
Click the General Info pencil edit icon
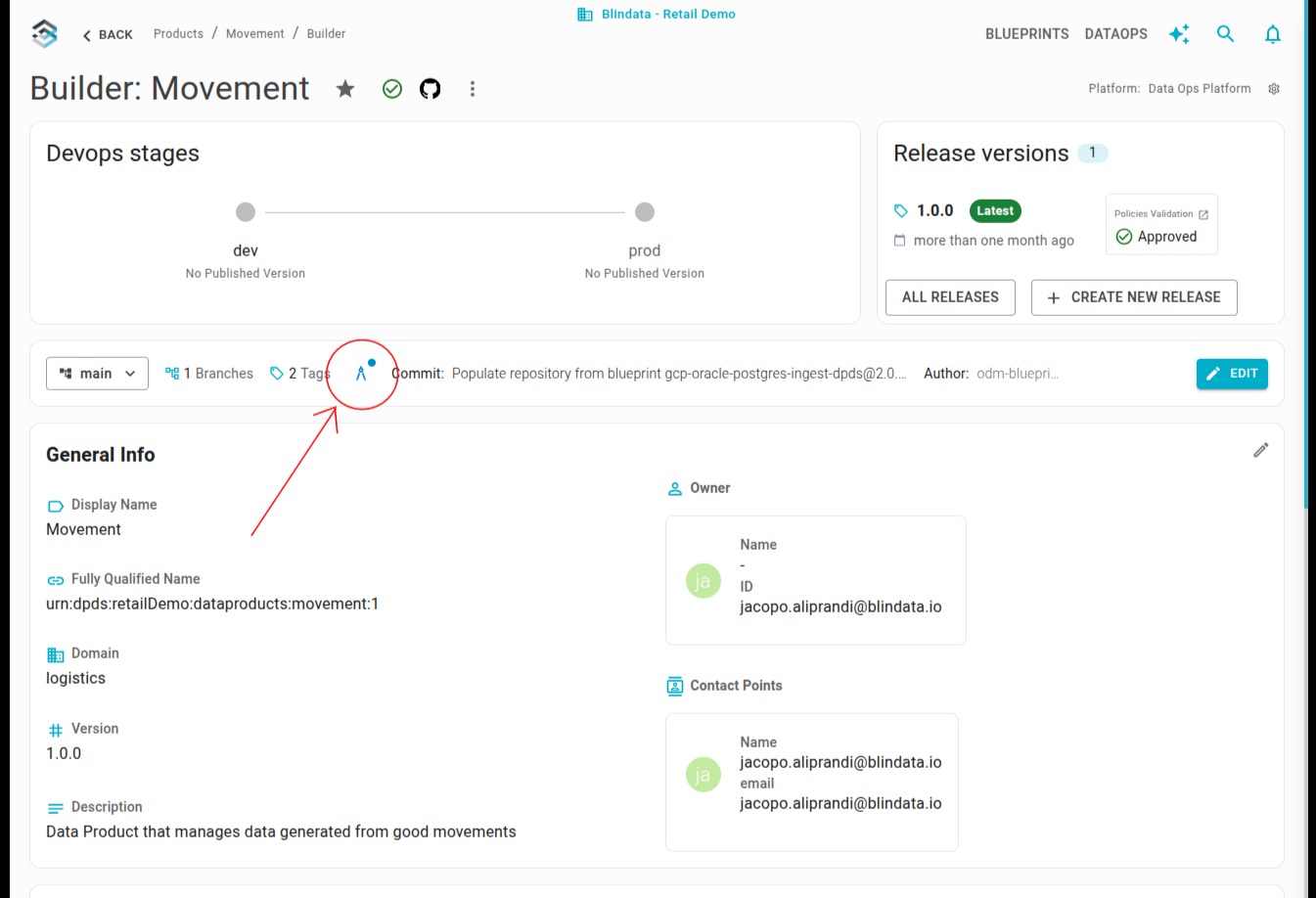click(x=1261, y=450)
